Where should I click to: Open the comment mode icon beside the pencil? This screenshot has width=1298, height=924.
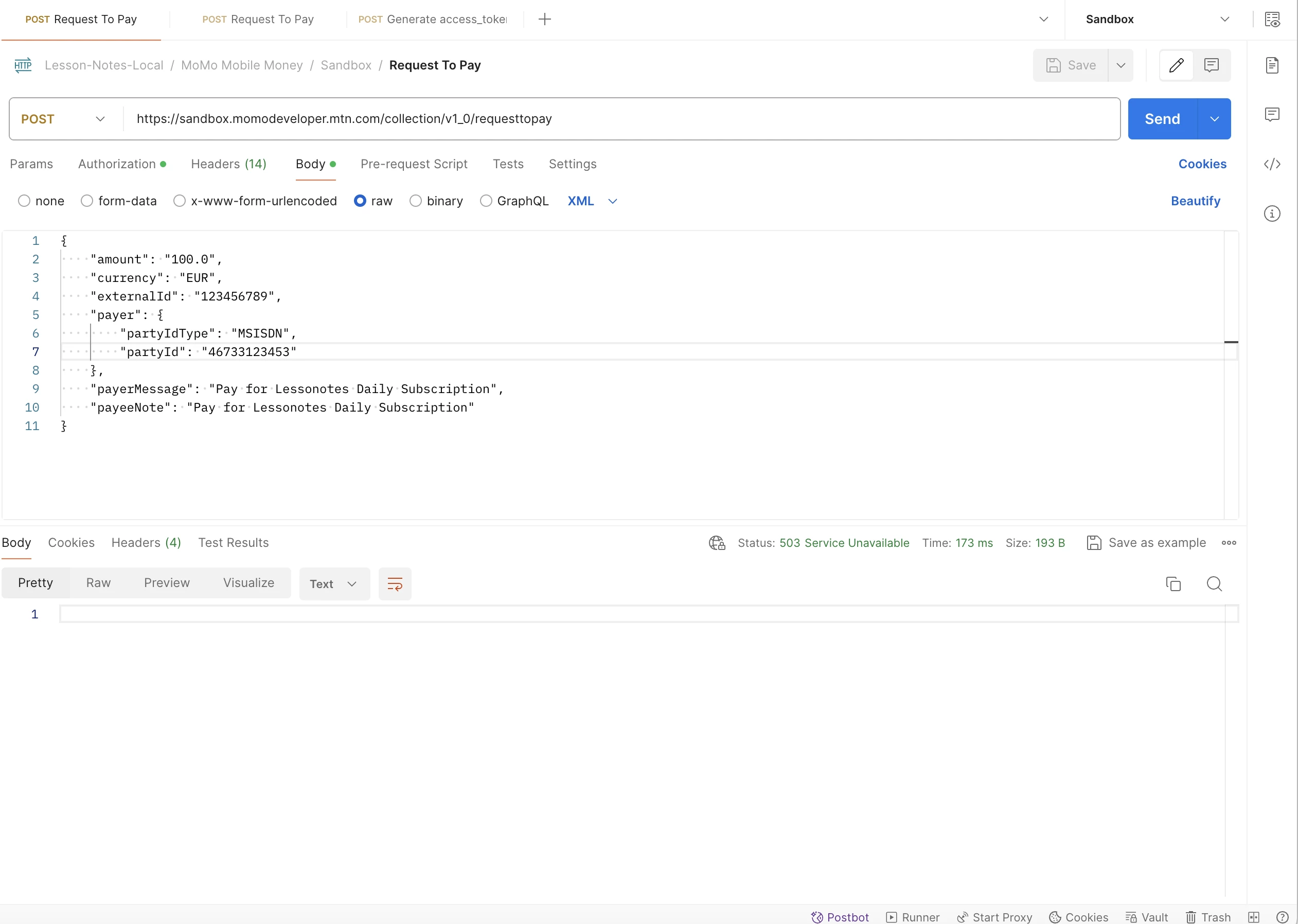[x=1211, y=65]
